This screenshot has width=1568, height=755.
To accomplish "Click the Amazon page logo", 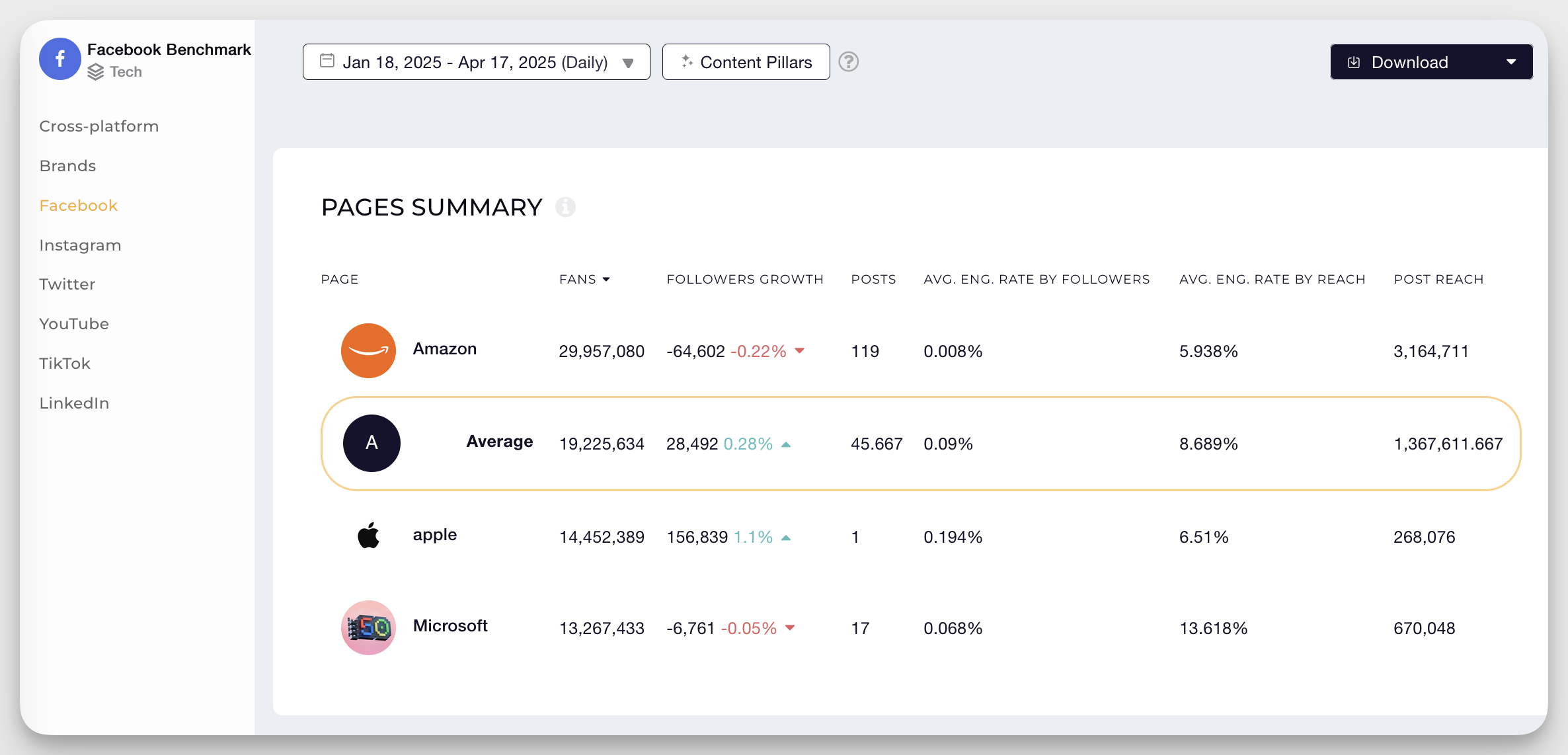I will click(x=368, y=350).
